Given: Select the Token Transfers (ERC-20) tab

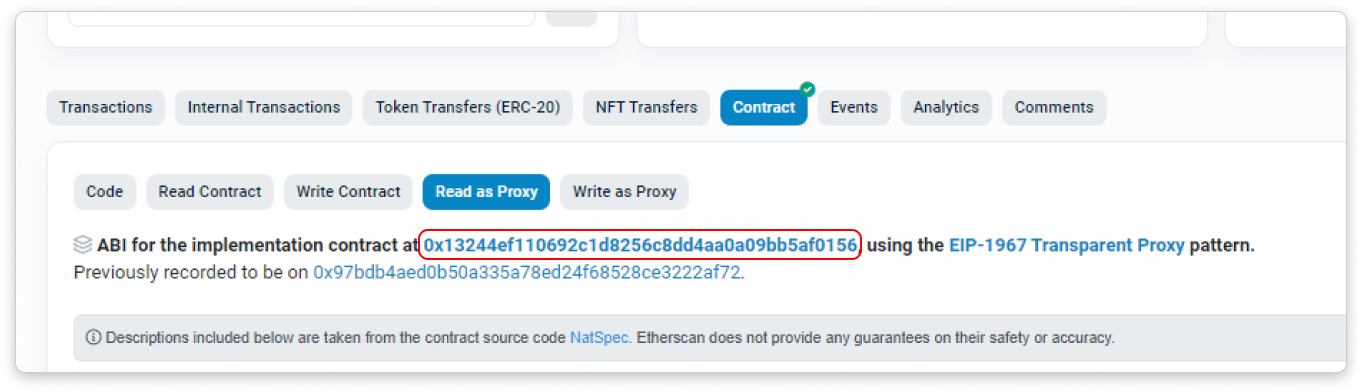Looking at the screenshot, I should tap(468, 107).
